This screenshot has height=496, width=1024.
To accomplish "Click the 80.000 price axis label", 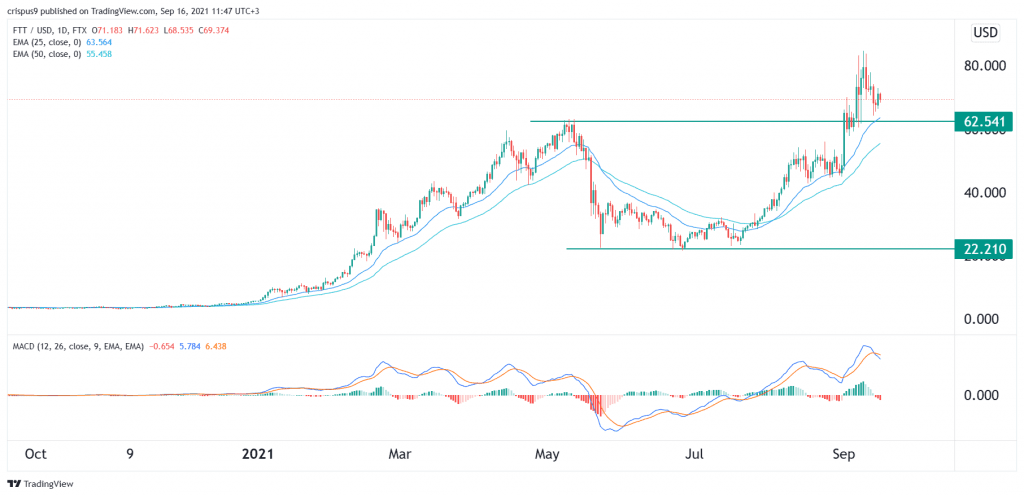I will (x=984, y=66).
